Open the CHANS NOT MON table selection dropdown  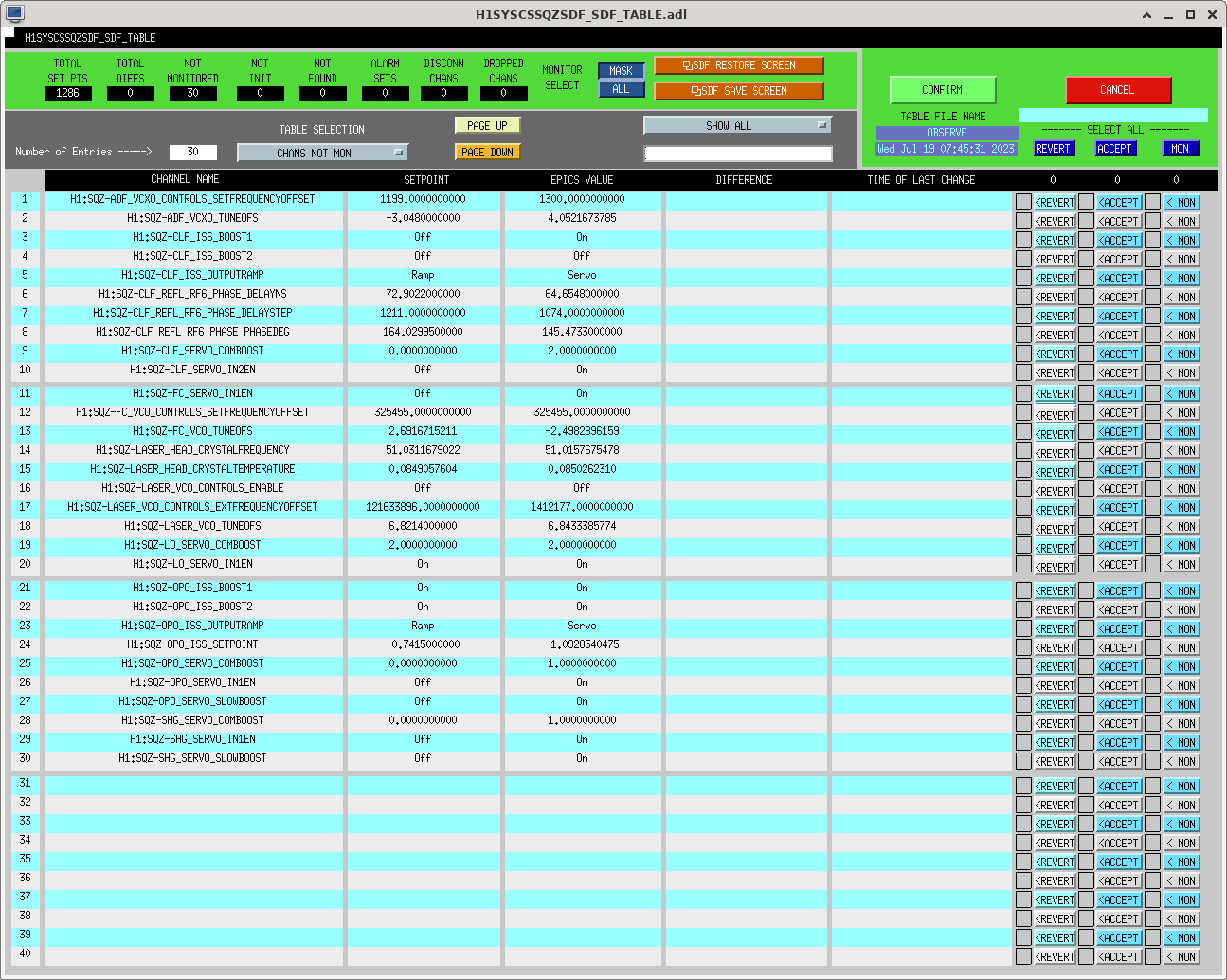322,153
